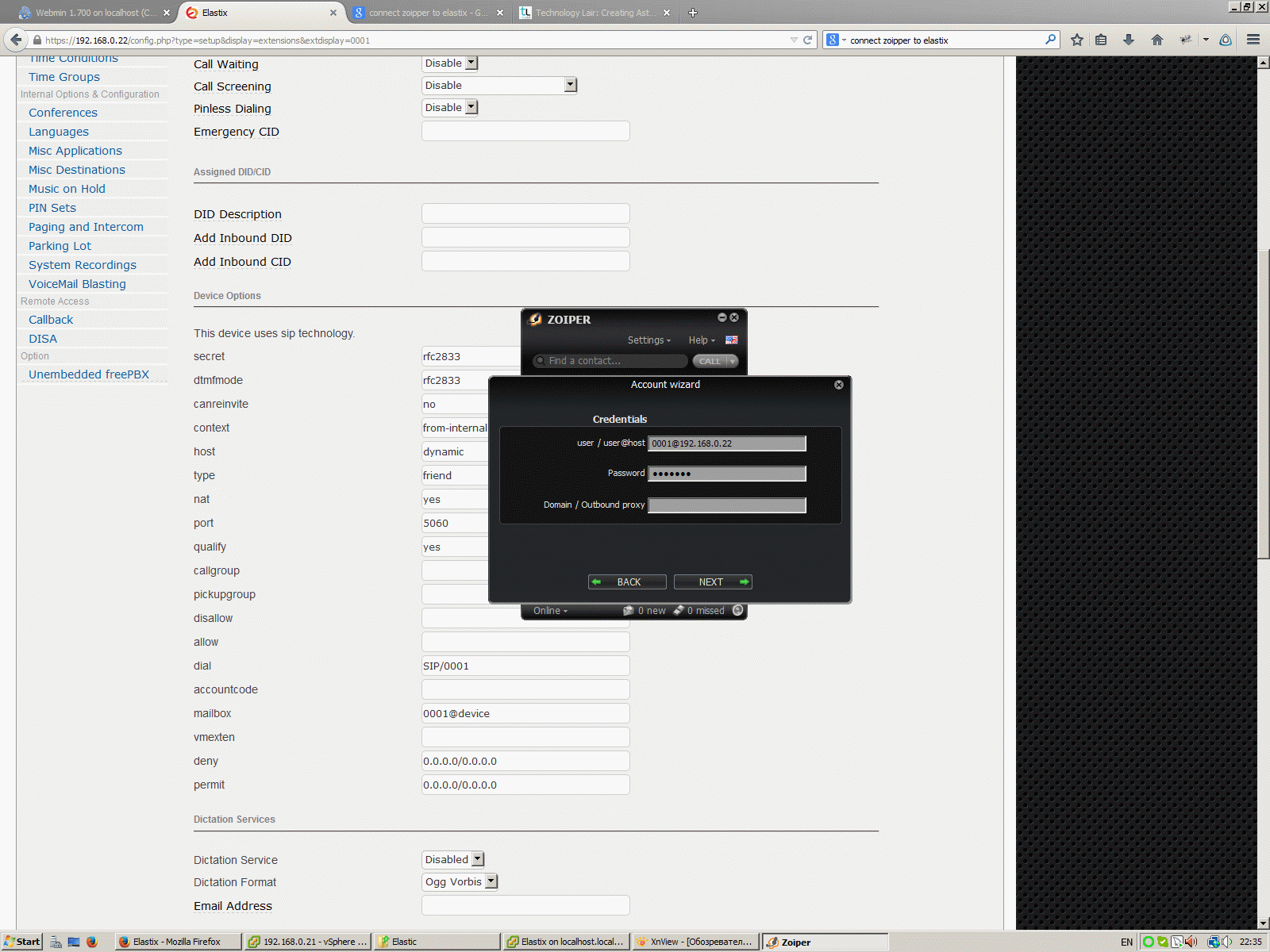Image resolution: width=1270 pixels, height=952 pixels.
Task: Select the Elastix browser tab
Action: (260, 13)
